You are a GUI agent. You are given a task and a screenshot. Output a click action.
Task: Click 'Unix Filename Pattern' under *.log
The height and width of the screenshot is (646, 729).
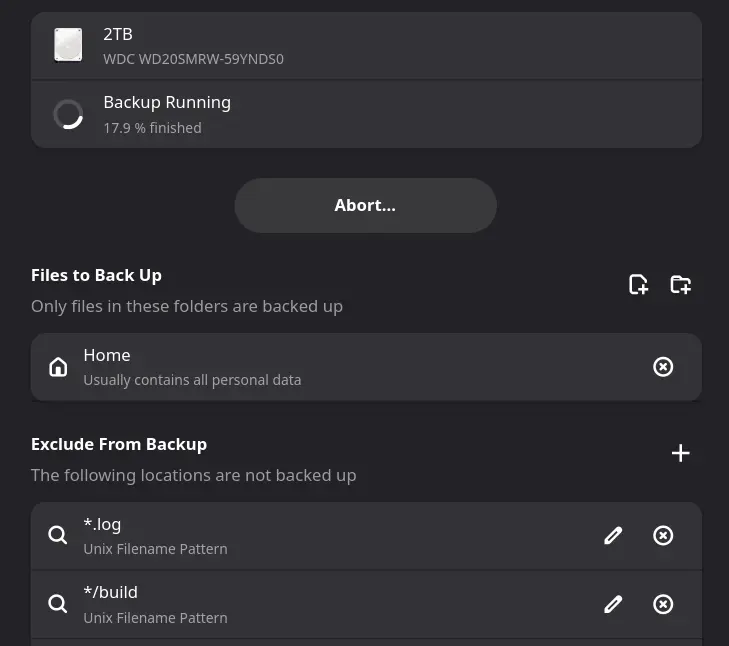(156, 549)
